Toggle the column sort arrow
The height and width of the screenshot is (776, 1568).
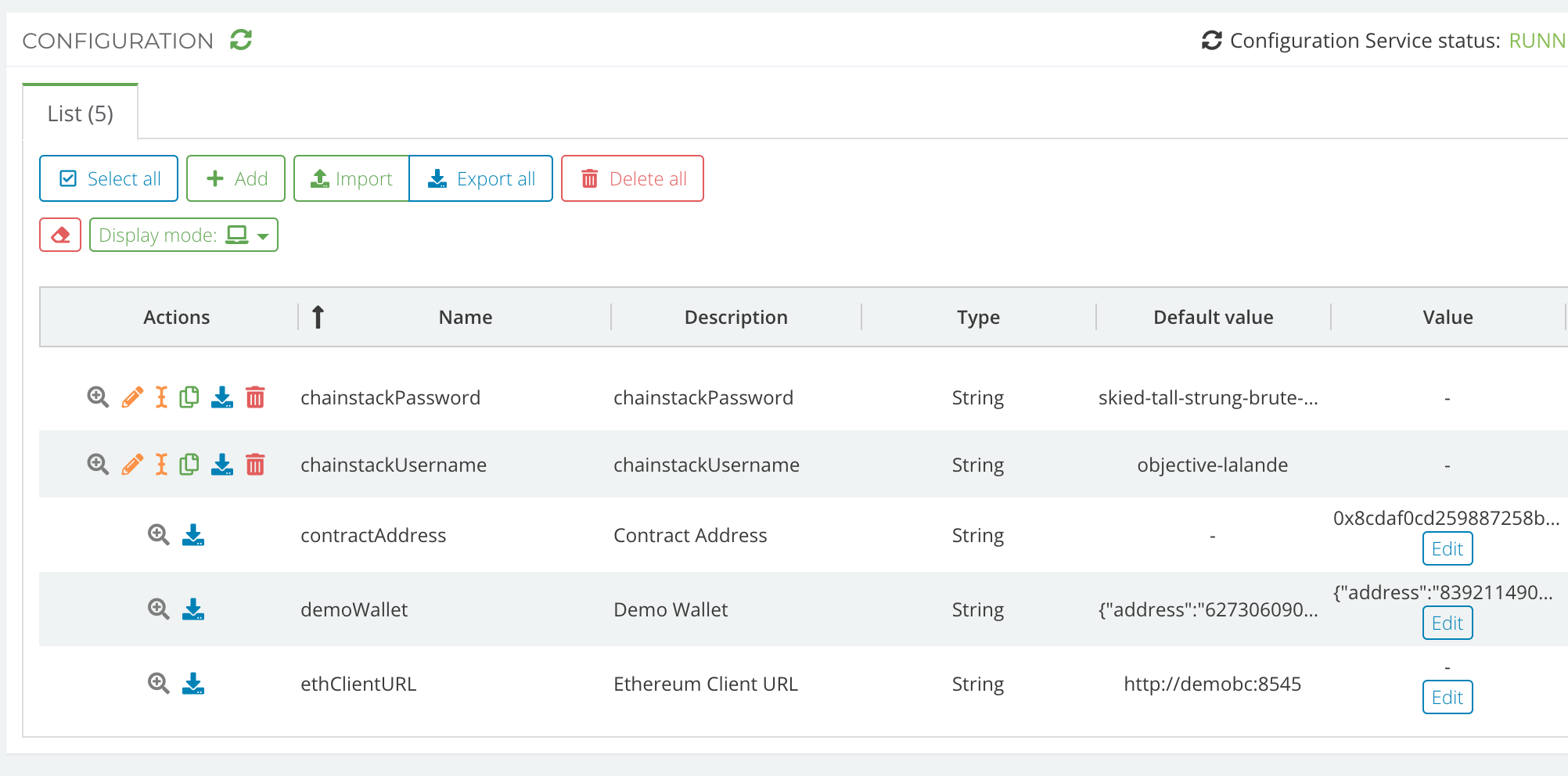click(x=318, y=317)
